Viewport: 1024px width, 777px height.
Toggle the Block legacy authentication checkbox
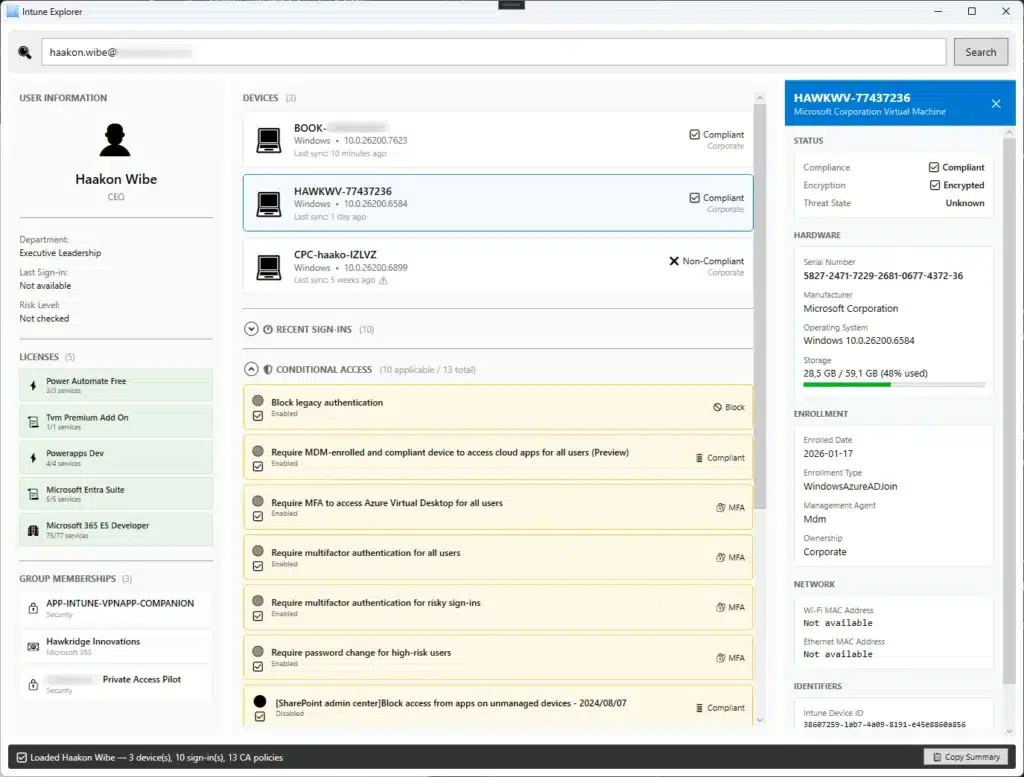click(x=258, y=415)
